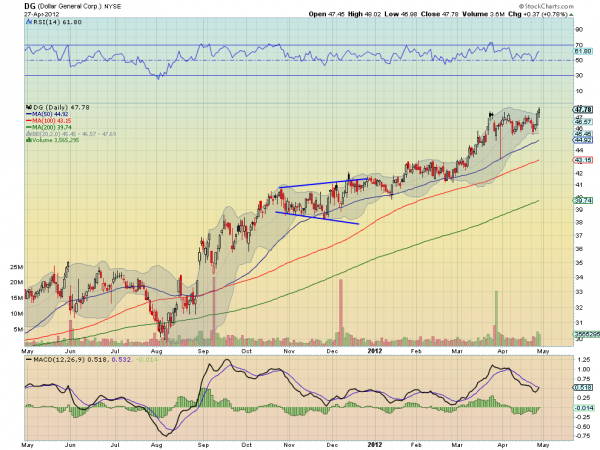Screen dimensions: 600x450
Task: Click the MA(50) 44.92 legend entry
Action: coord(47,114)
